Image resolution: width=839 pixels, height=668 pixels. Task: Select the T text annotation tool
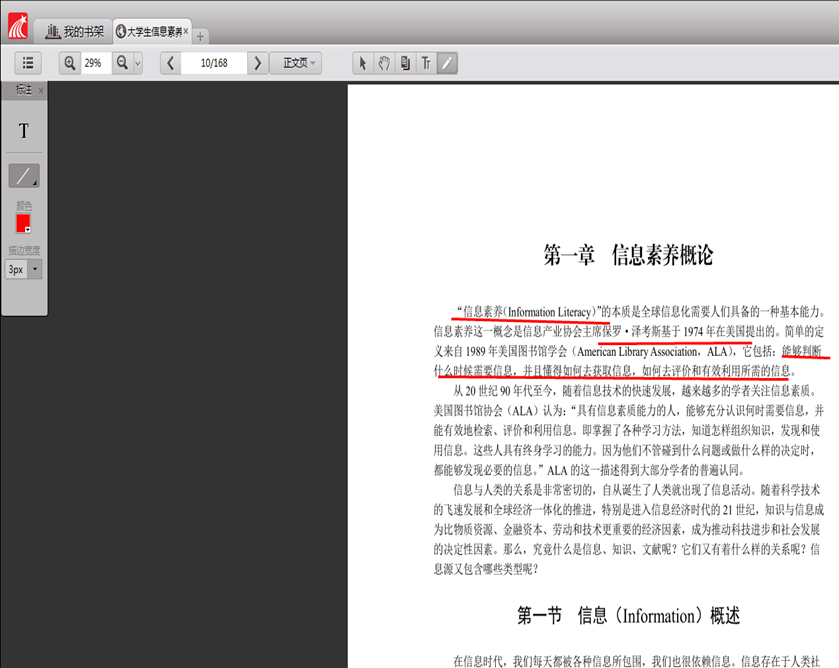click(24, 131)
